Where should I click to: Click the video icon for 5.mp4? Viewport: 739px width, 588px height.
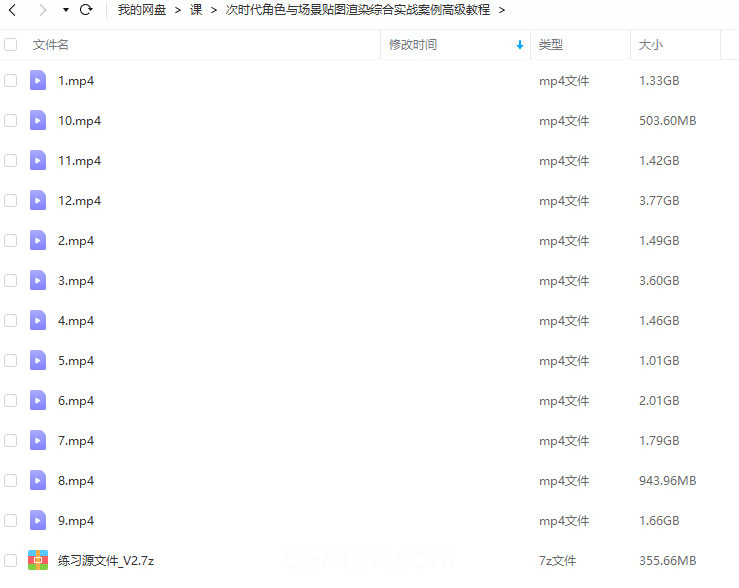38,361
